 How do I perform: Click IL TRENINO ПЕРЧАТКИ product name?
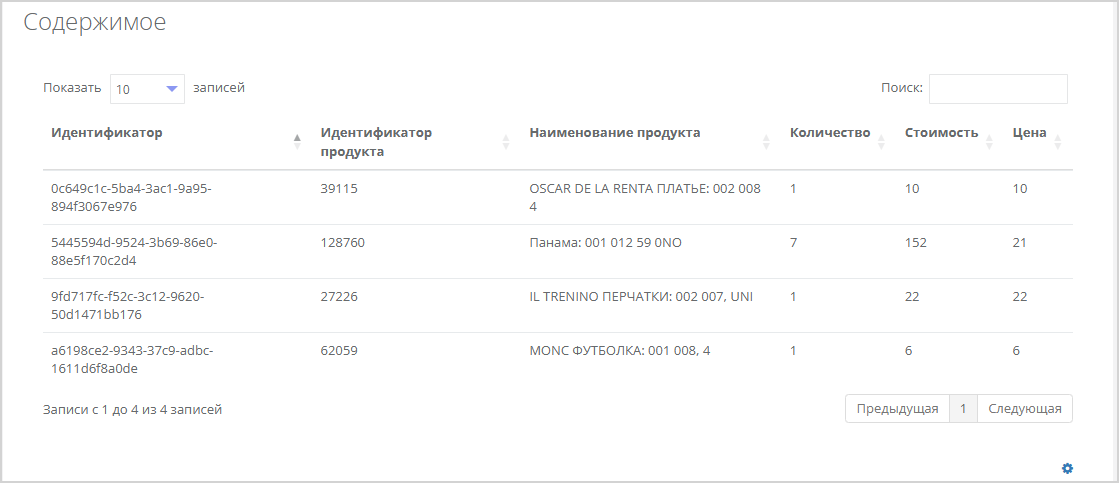click(x=641, y=297)
